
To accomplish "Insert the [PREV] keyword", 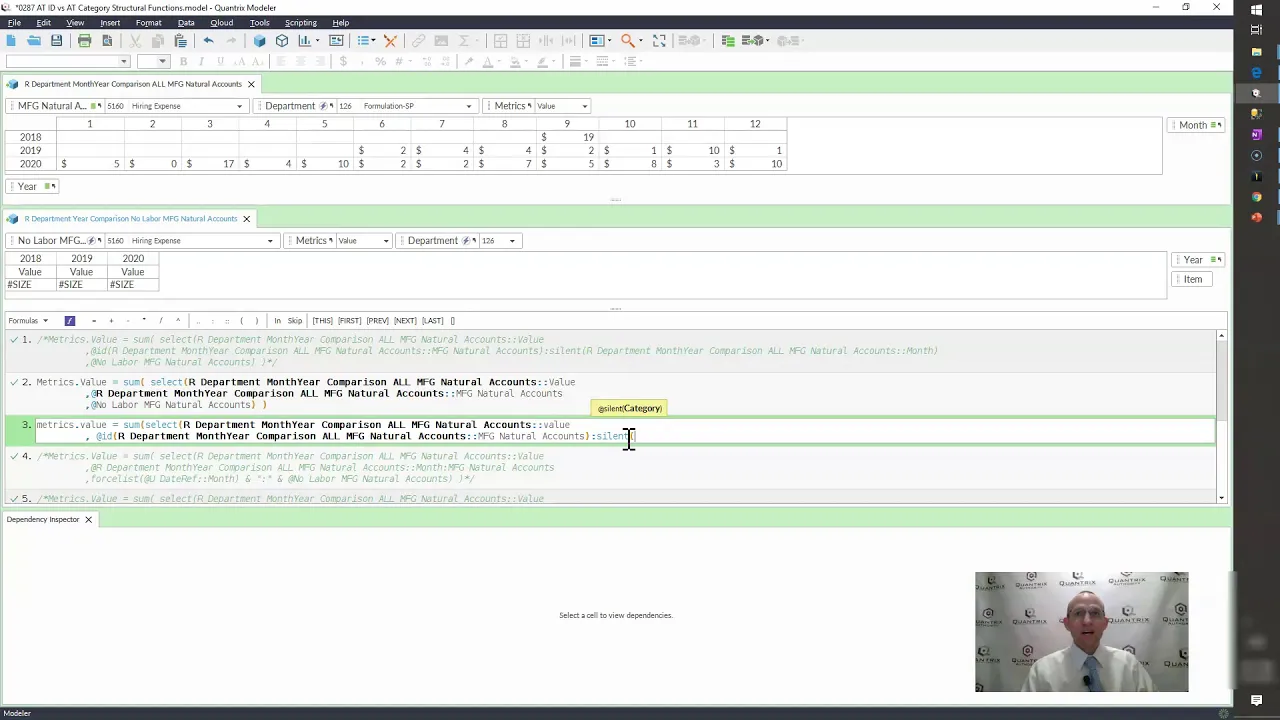I will point(377,321).
